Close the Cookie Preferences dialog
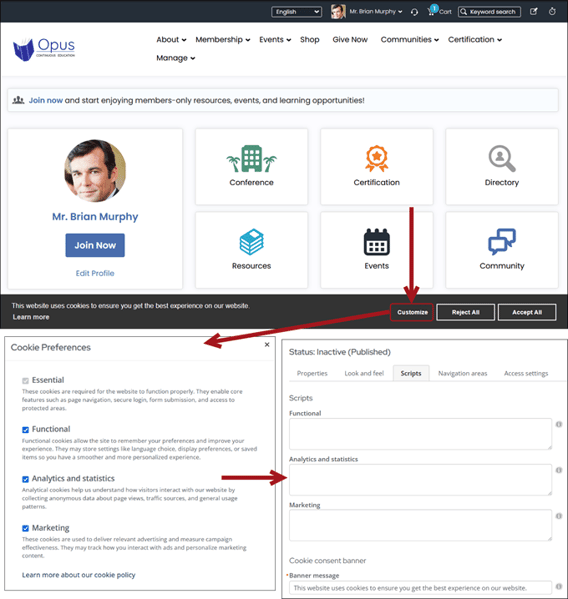 [x=267, y=345]
